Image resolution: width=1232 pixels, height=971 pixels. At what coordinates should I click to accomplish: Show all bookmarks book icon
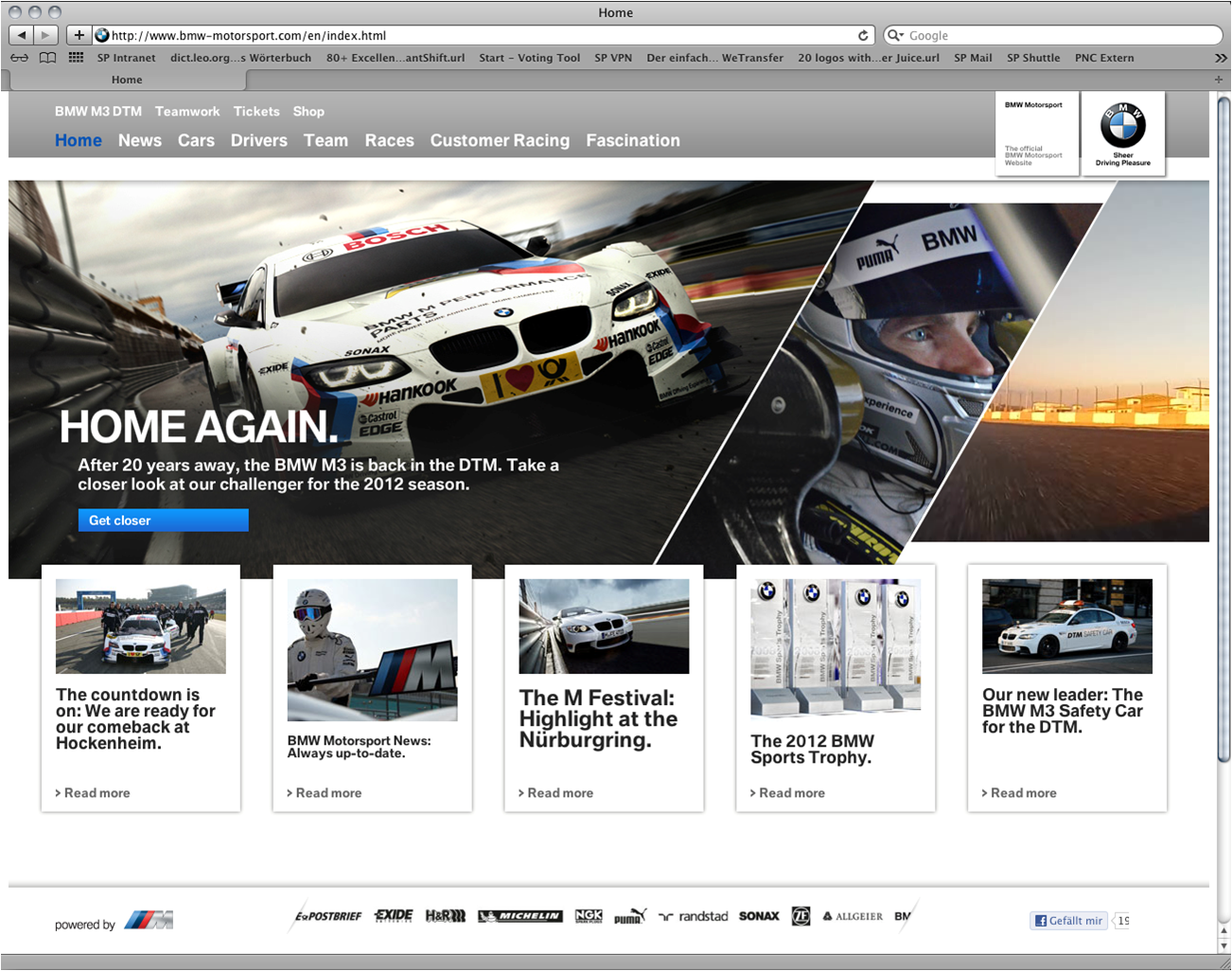(47, 58)
